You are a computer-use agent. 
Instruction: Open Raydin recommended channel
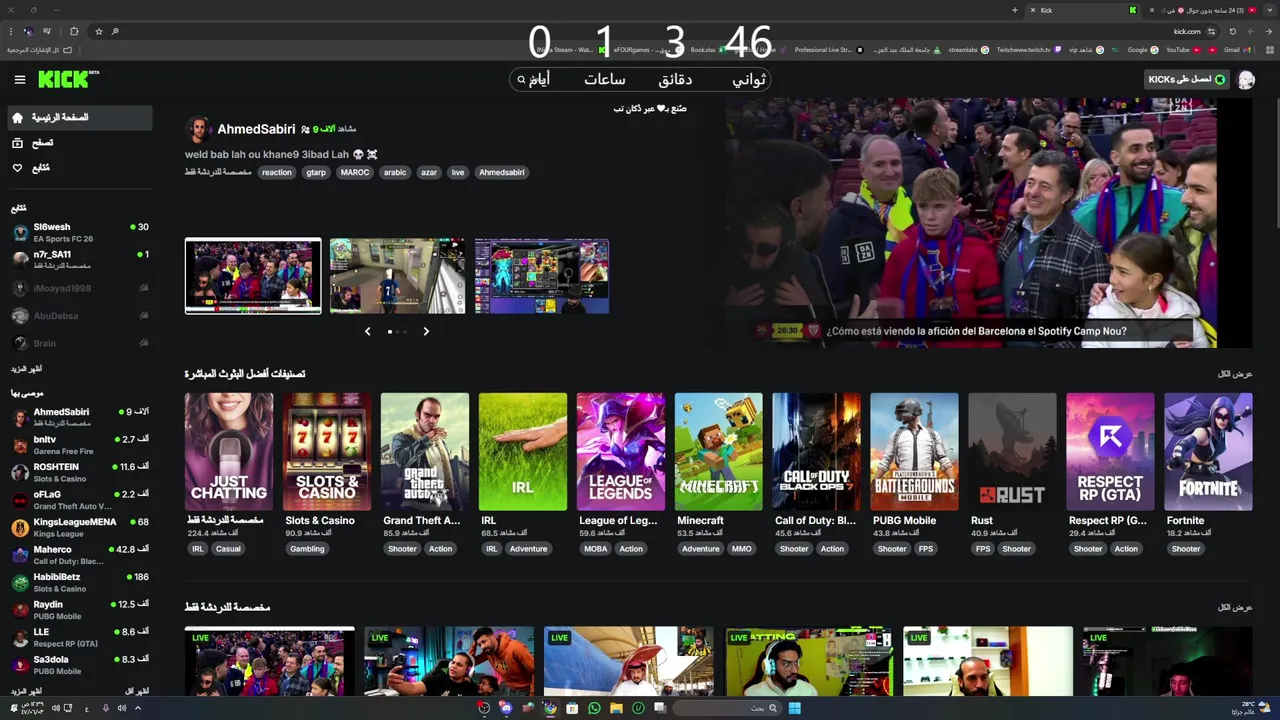coord(80,610)
